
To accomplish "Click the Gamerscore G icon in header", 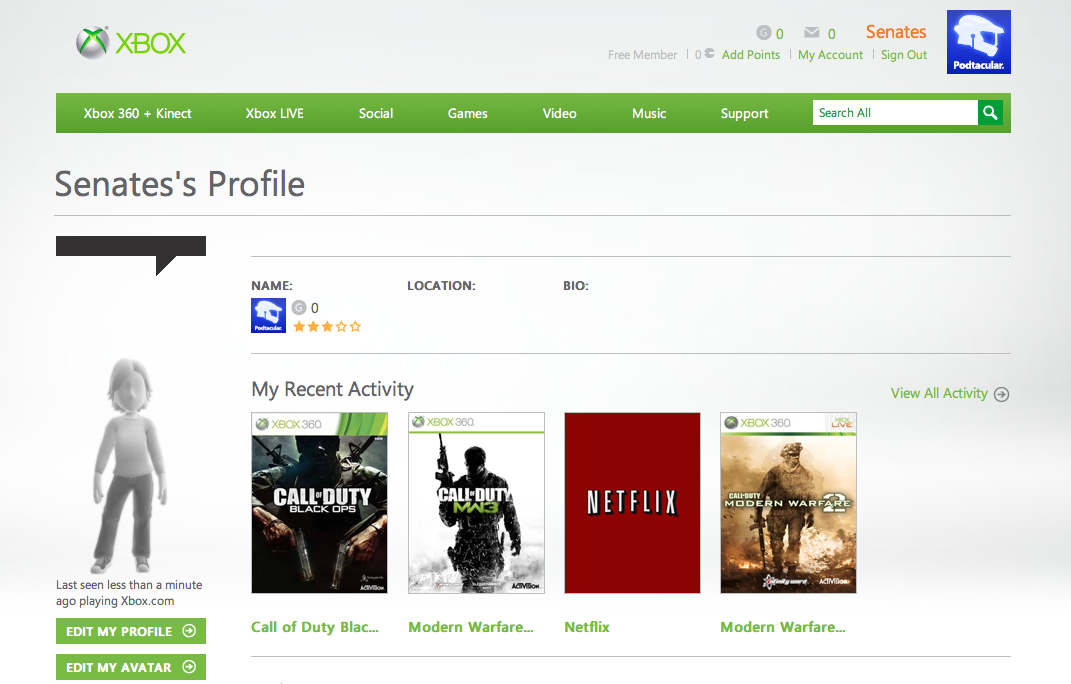I will [764, 32].
